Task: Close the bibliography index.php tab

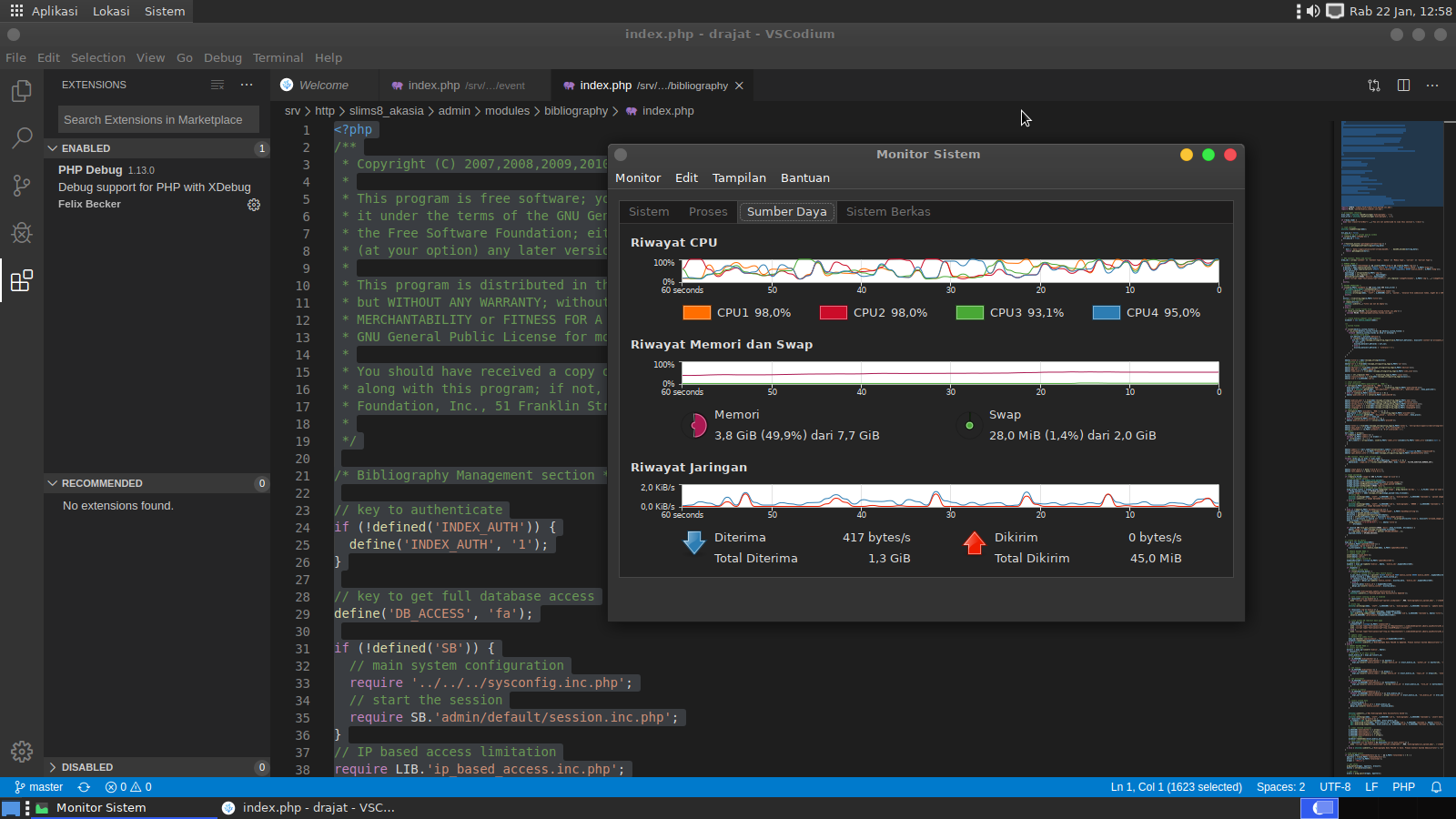Action: click(739, 86)
